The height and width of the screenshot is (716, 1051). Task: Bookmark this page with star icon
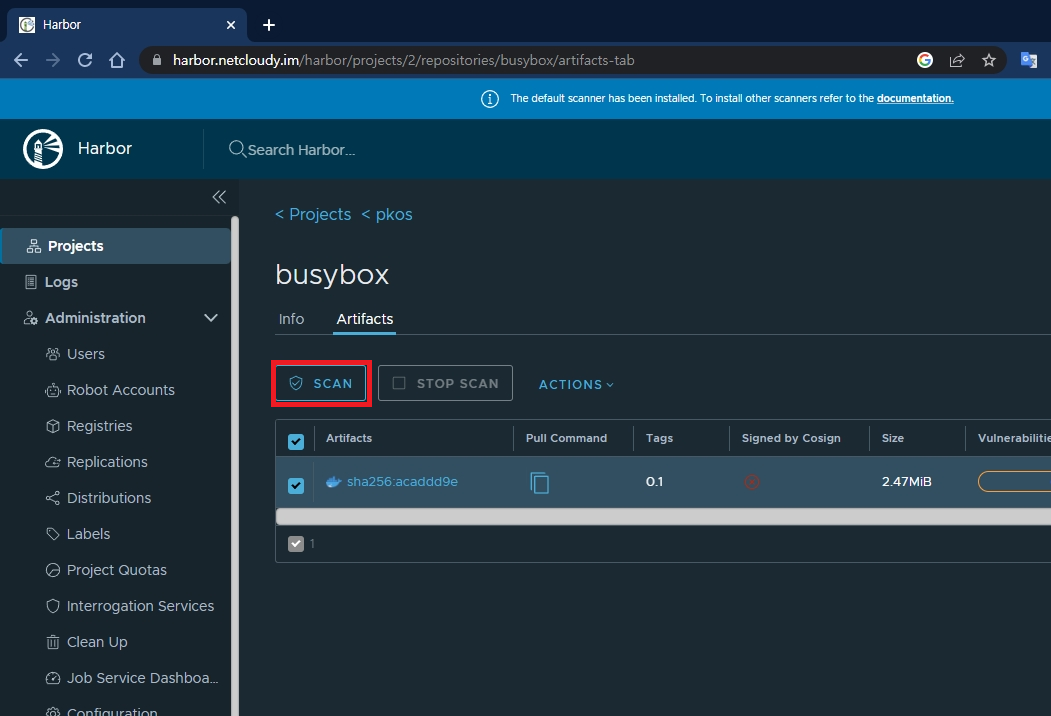[989, 60]
